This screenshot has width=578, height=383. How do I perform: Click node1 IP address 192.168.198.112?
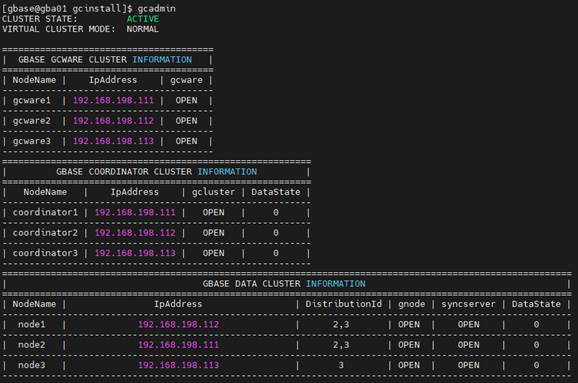tap(178, 324)
